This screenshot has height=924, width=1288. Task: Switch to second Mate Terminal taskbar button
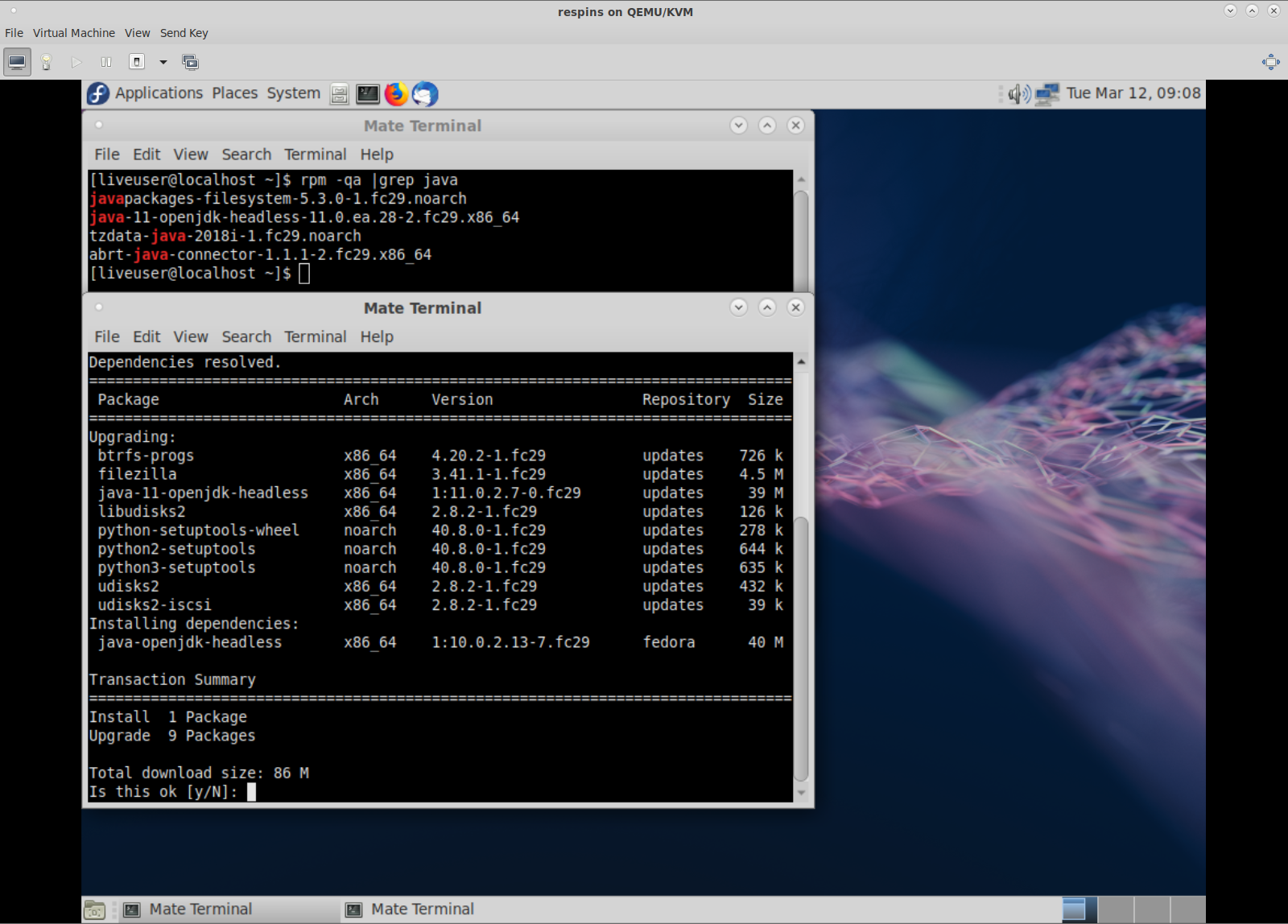[450, 910]
